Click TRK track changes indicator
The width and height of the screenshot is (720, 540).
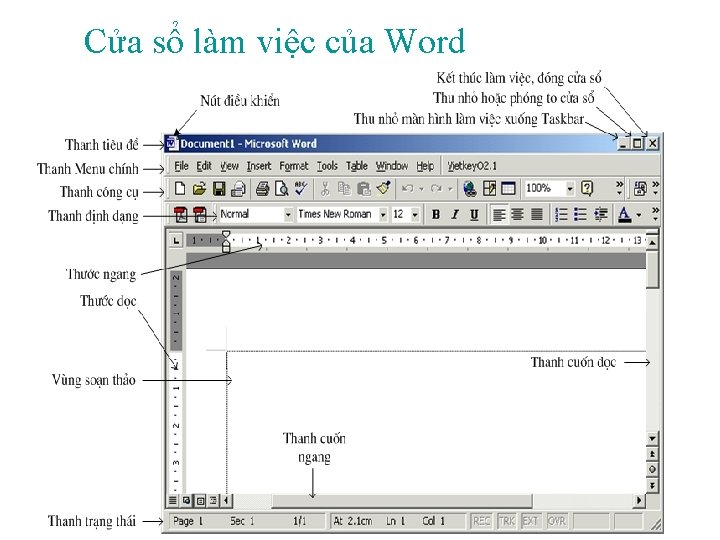(x=506, y=521)
